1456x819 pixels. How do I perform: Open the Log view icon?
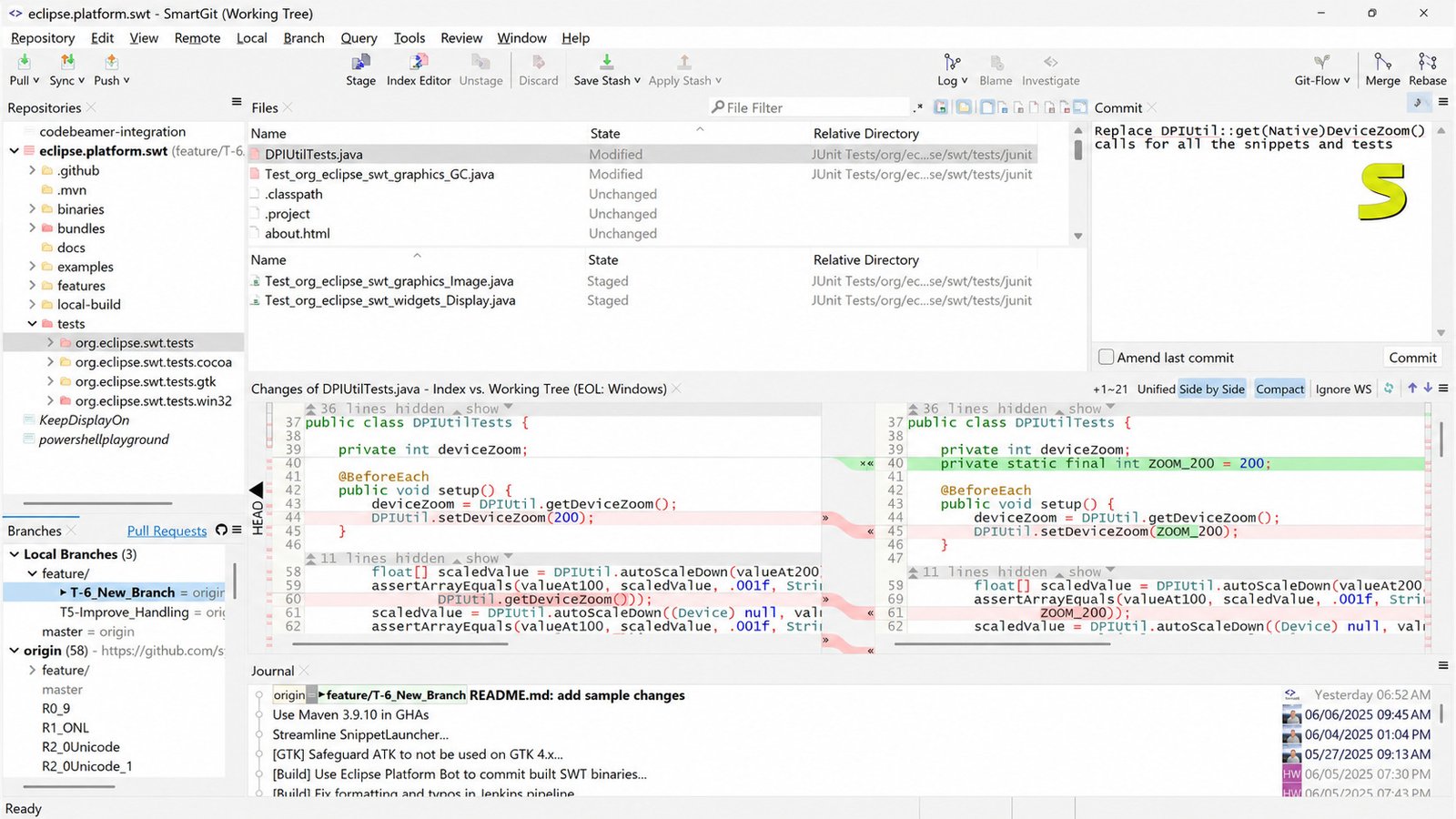[x=952, y=62]
